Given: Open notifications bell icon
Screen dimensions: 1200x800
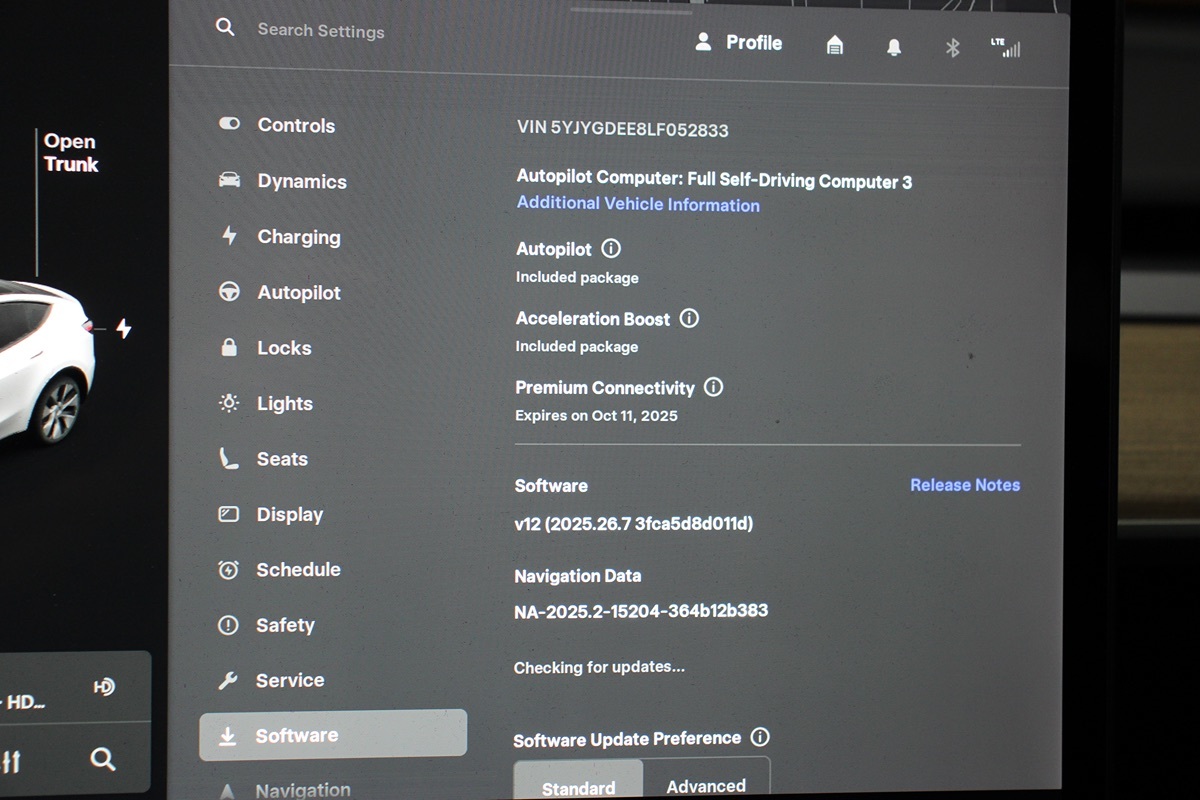Looking at the screenshot, I should 894,47.
